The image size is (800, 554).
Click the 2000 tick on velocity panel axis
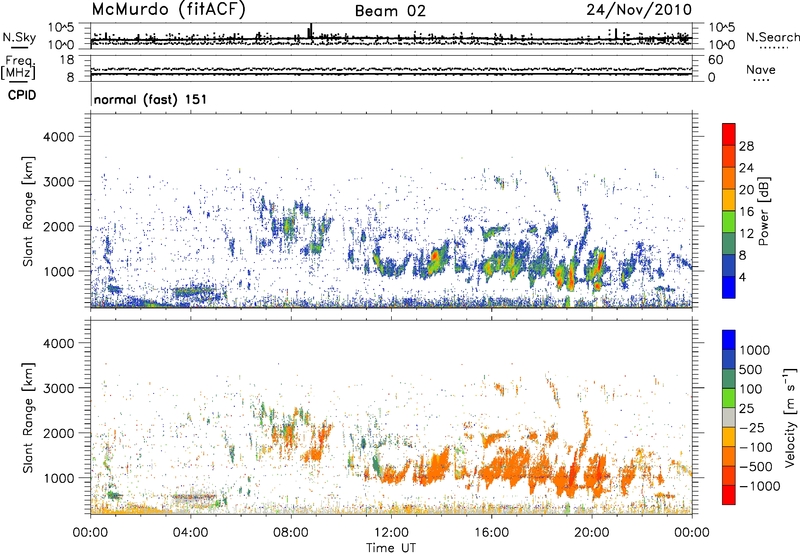pyautogui.click(x=58, y=433)
